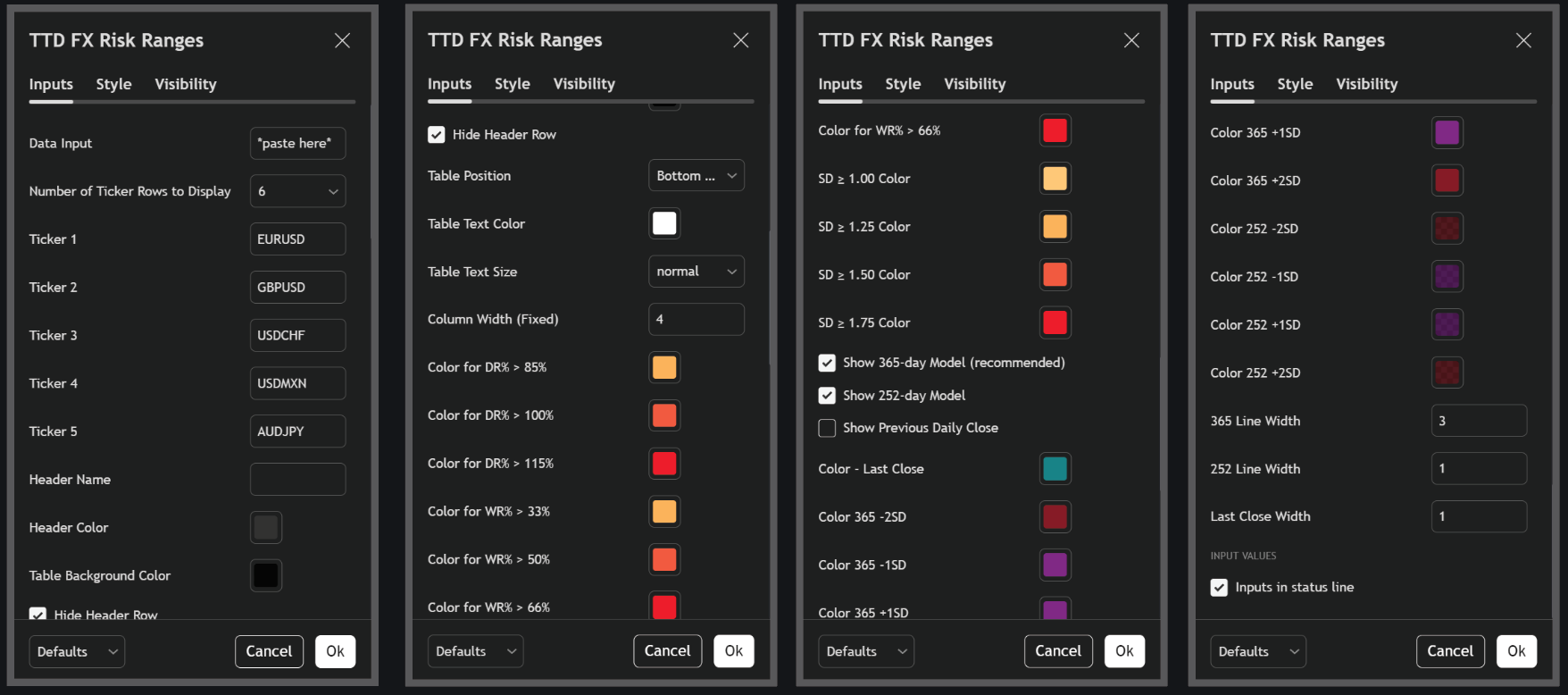Image resolution: width=1568 pixels, height=695 pixels.
Task: Click Data Input field with paste here
Action: click(x=297, y=144)
